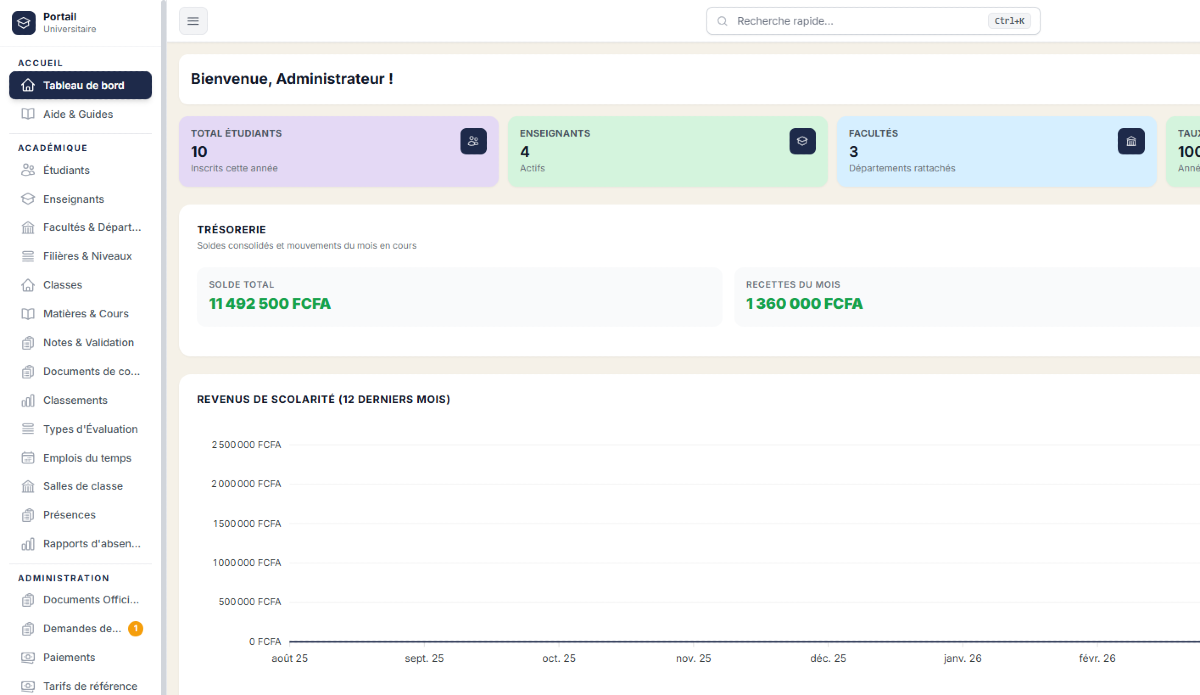Click the Enseignants card graduation cap icon
The height and width of the screenshot is (695, 1200).
coord(802,141)
